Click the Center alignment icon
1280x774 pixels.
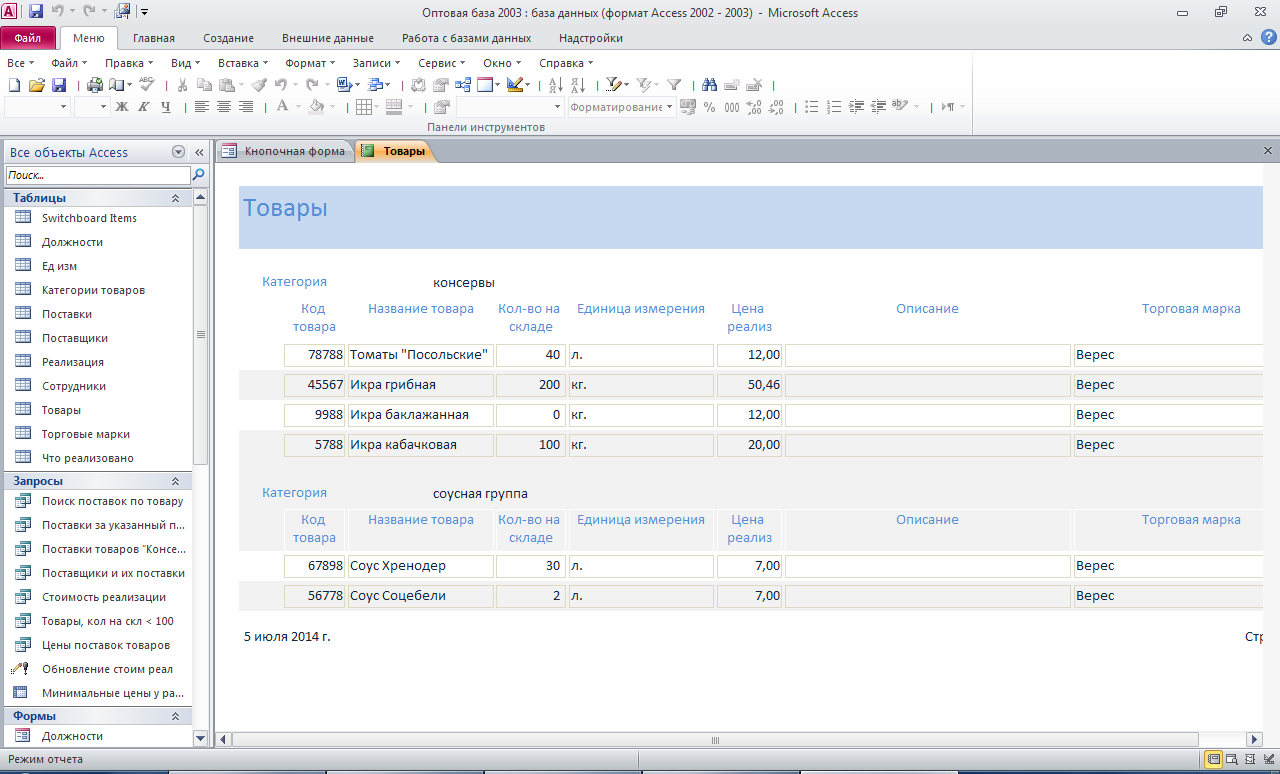[x=223, y=107]
